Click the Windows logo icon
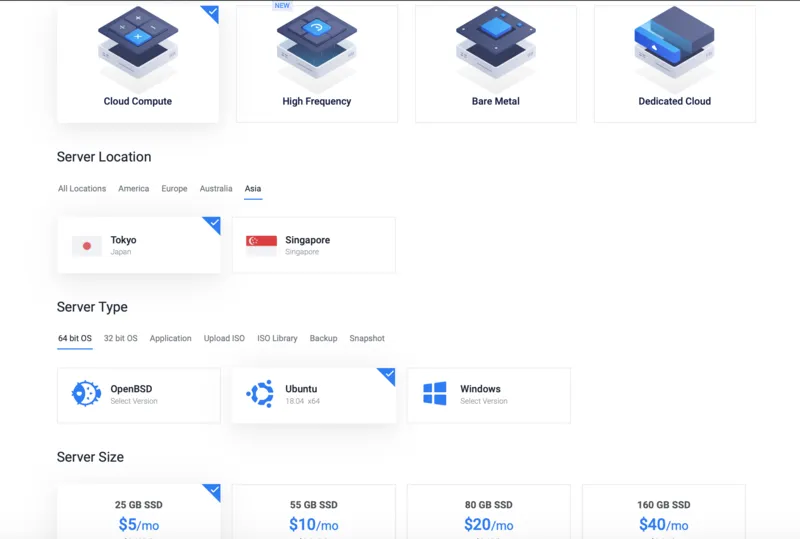The width and height of the screenshot is (800, 539). 435,394
